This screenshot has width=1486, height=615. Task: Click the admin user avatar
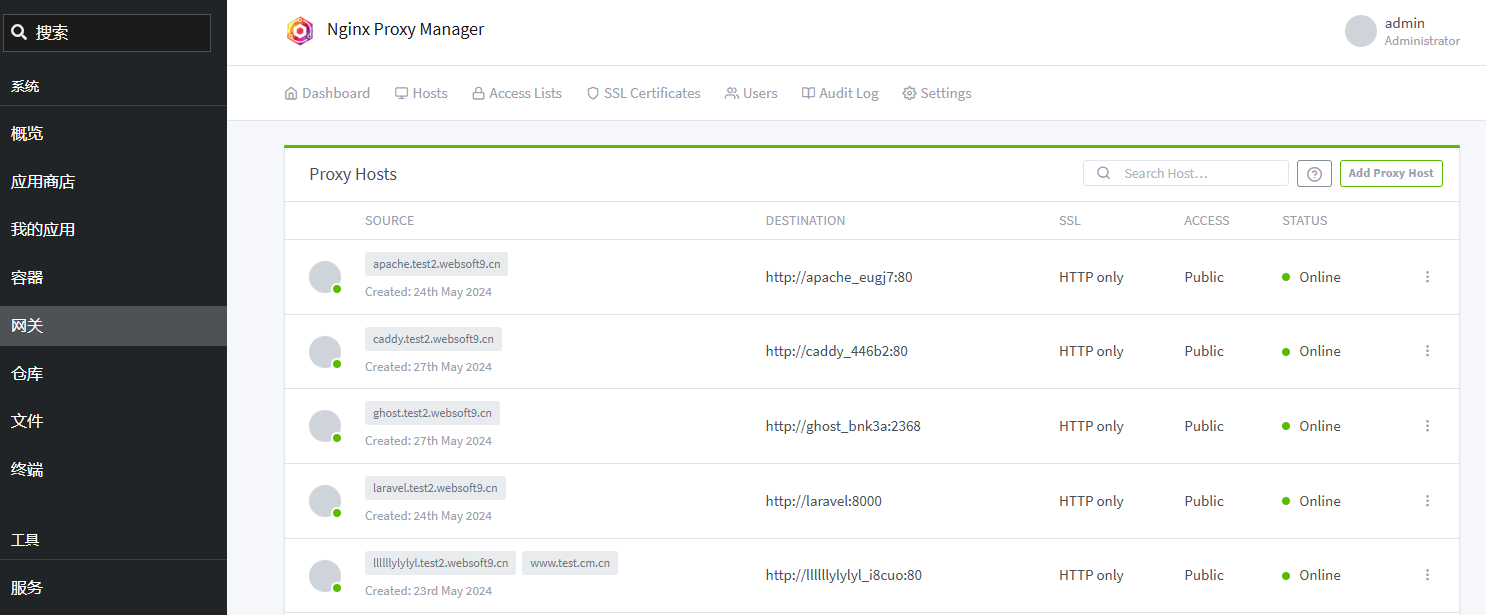(x=1360, y=31)
